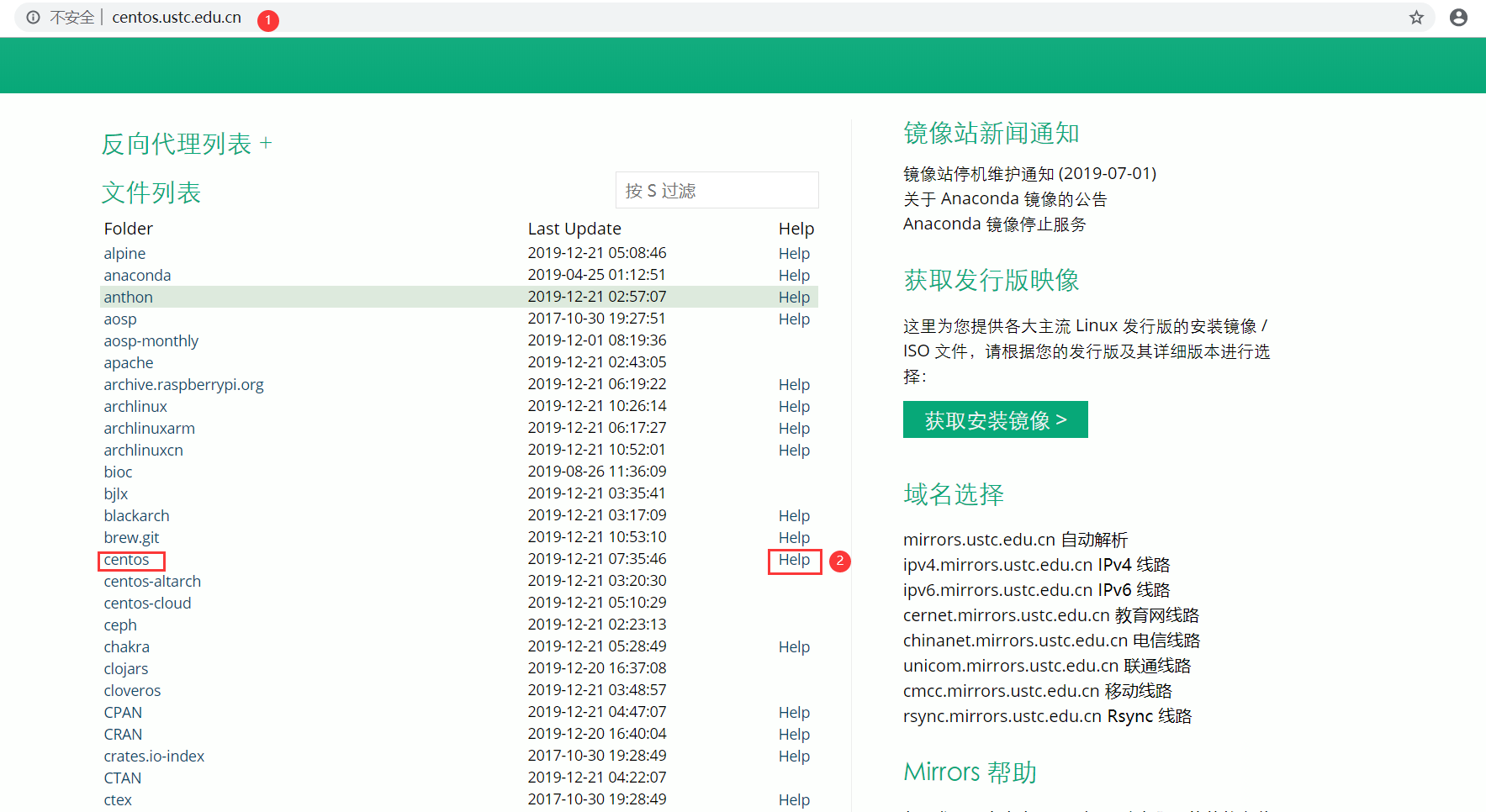Read 镜像站停机维护通知 (2019-07-01) news
This screenshot has width=1486, height=812.
pos(1029,173)
